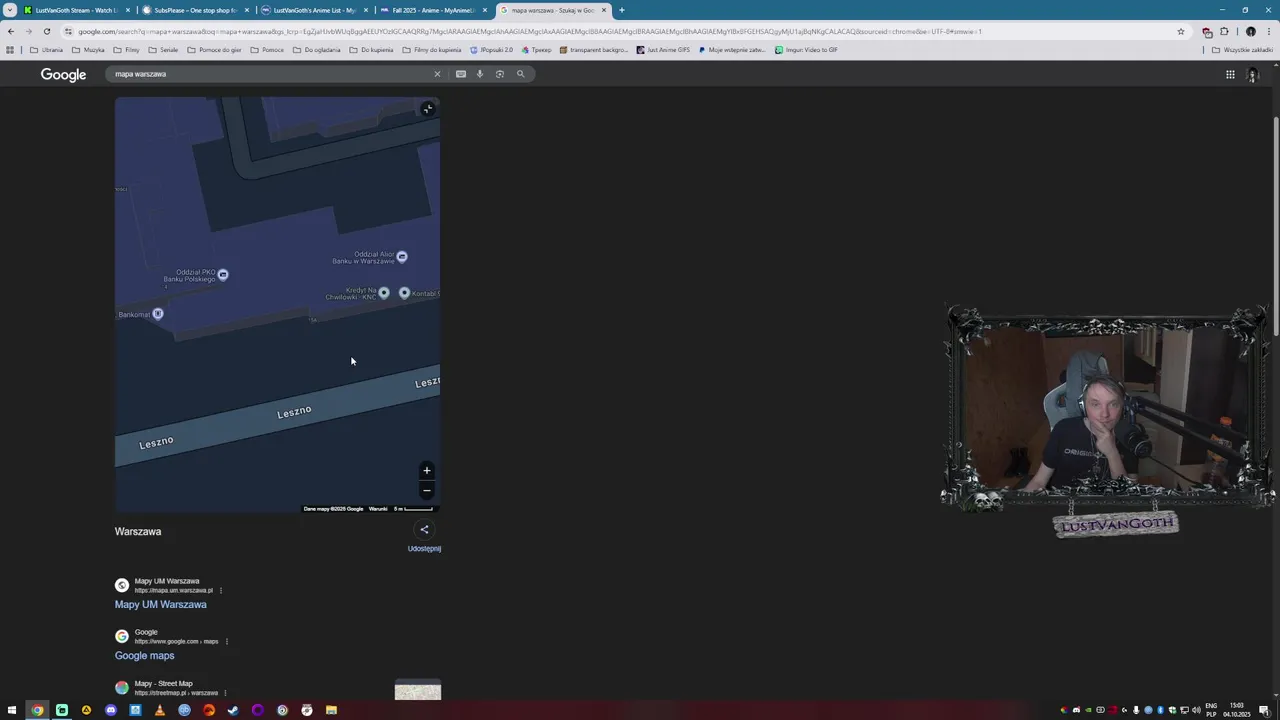1280x720 pixels.
Task: Click the Leszno street label on map
Action: pos(294,412)
